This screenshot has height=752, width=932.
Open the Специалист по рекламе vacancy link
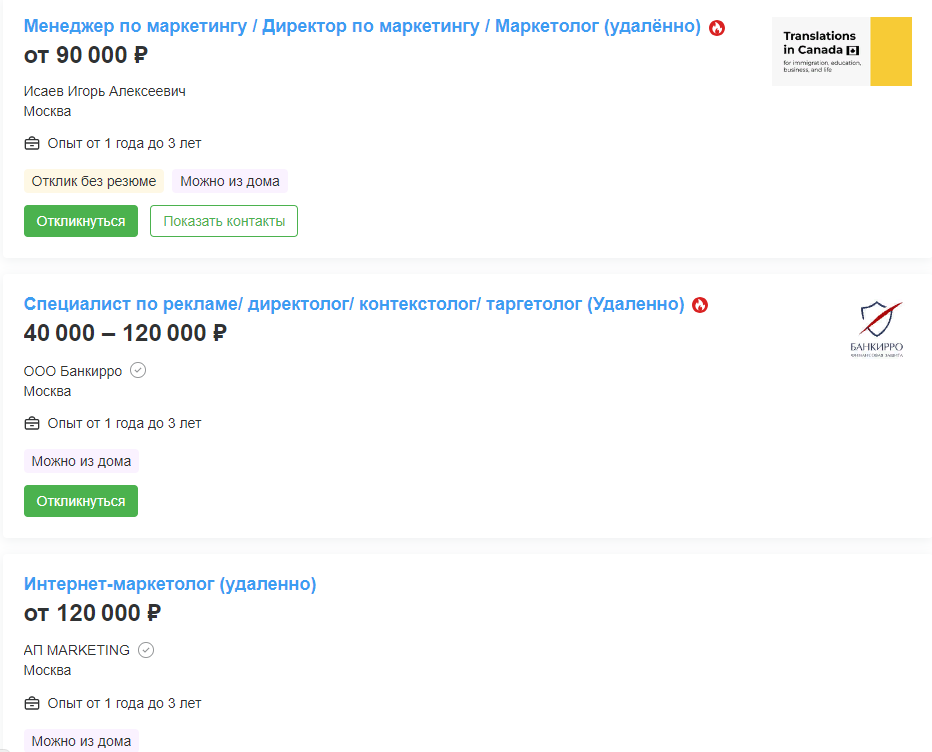pos(353,304)
